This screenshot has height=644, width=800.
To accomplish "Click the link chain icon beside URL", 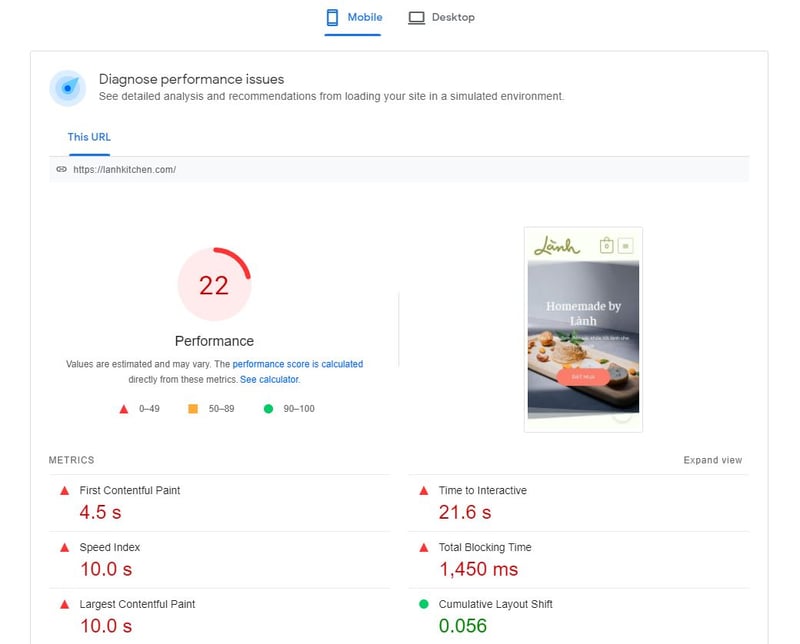I will tap(61, 170).
